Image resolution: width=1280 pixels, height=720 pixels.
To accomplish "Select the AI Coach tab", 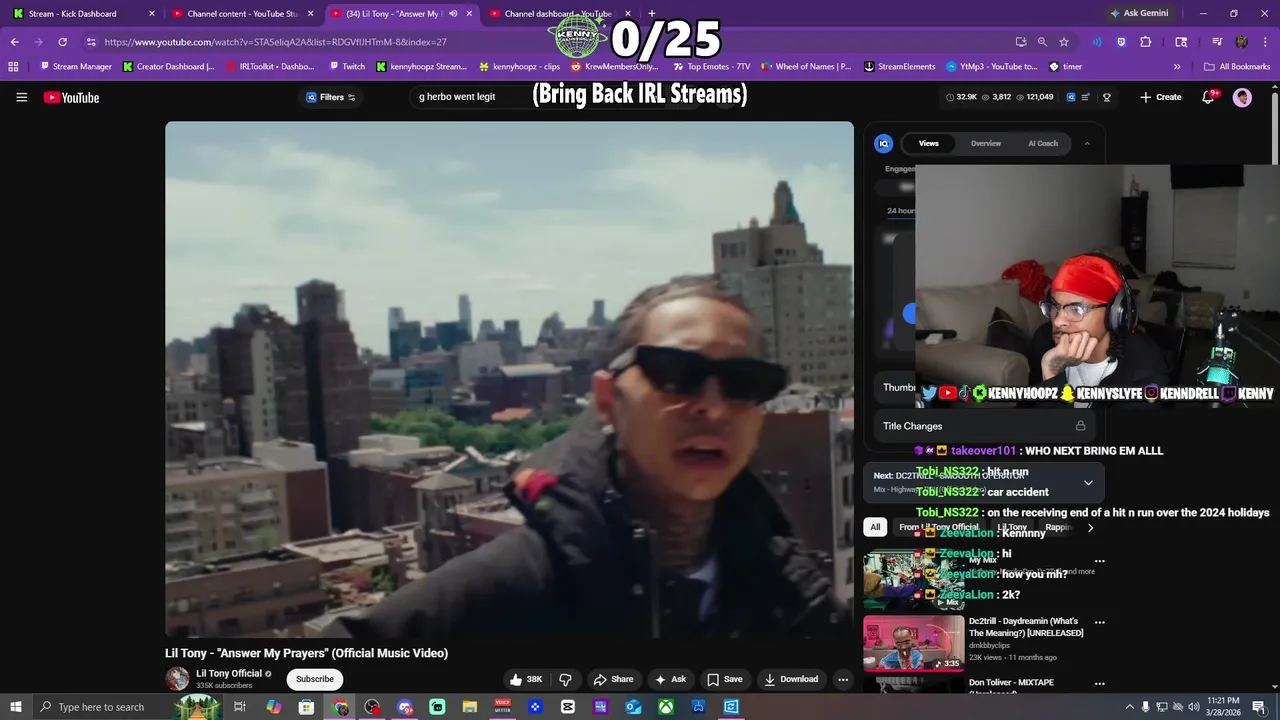I will (1043, 144).
